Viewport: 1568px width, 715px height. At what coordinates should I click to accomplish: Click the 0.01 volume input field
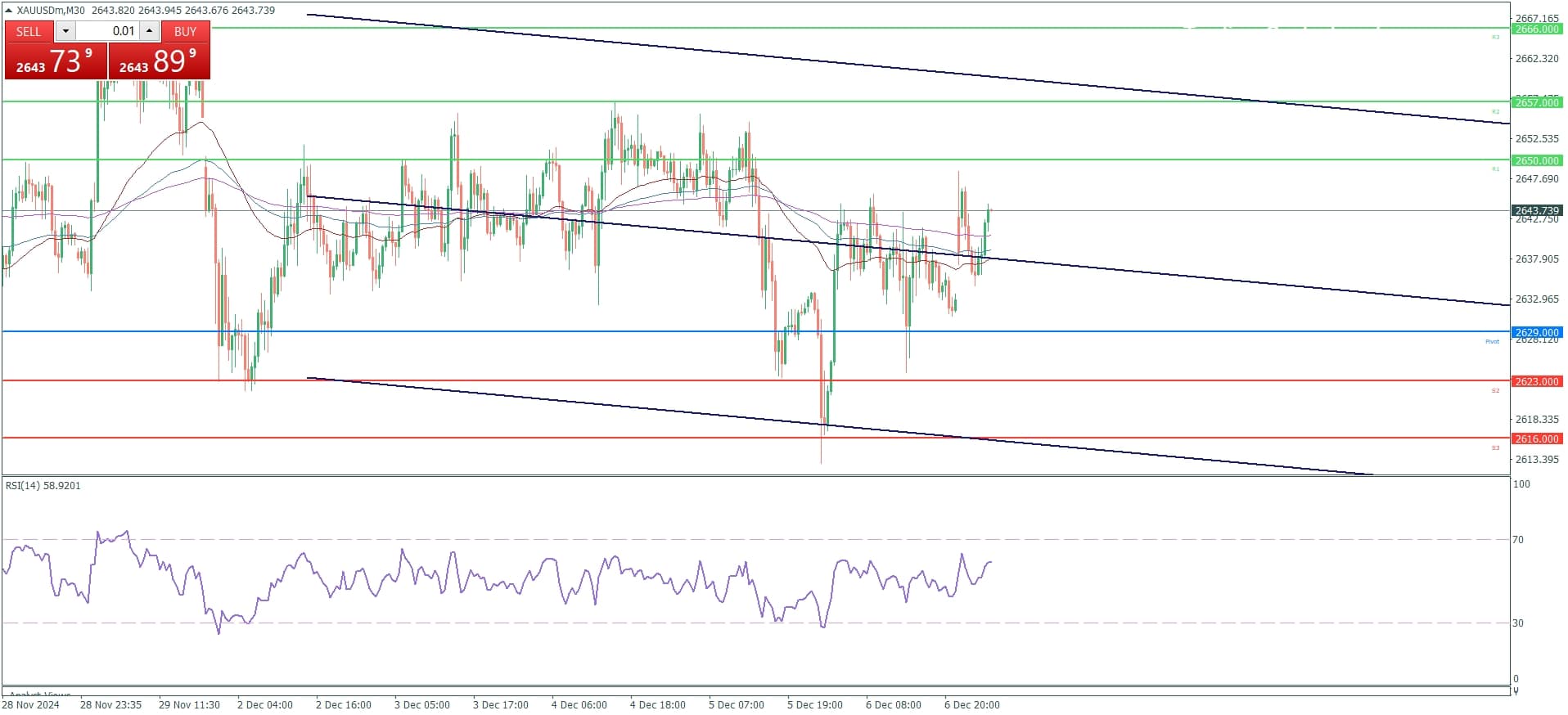pos(108,31)
